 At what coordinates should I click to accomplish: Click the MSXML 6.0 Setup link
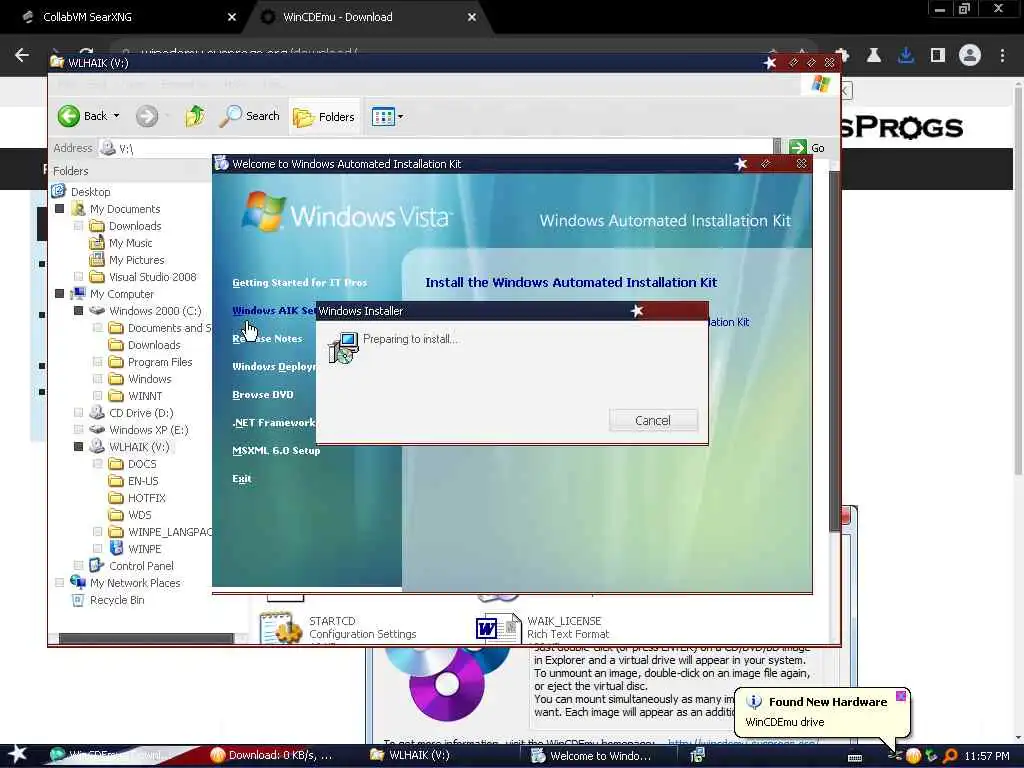click(276, 451)
